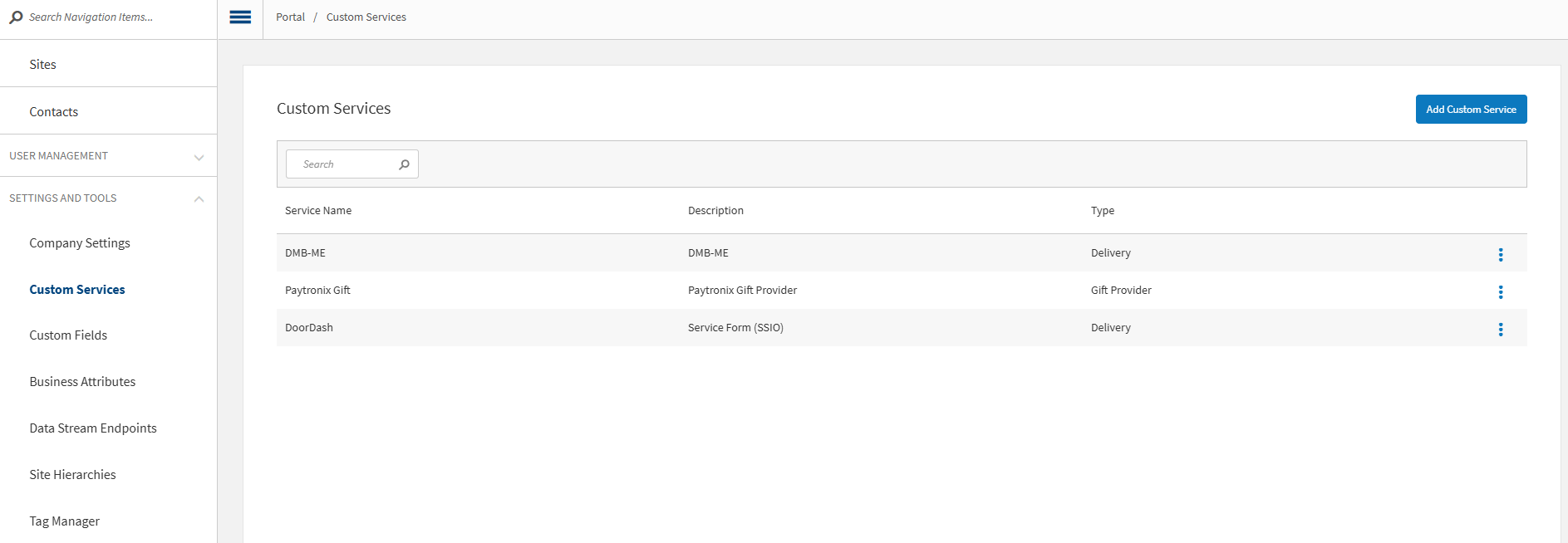Viewport: 1568px width, 543px height.
Task: Open Tag Manager from the sidebar
Action: (64, 521)
